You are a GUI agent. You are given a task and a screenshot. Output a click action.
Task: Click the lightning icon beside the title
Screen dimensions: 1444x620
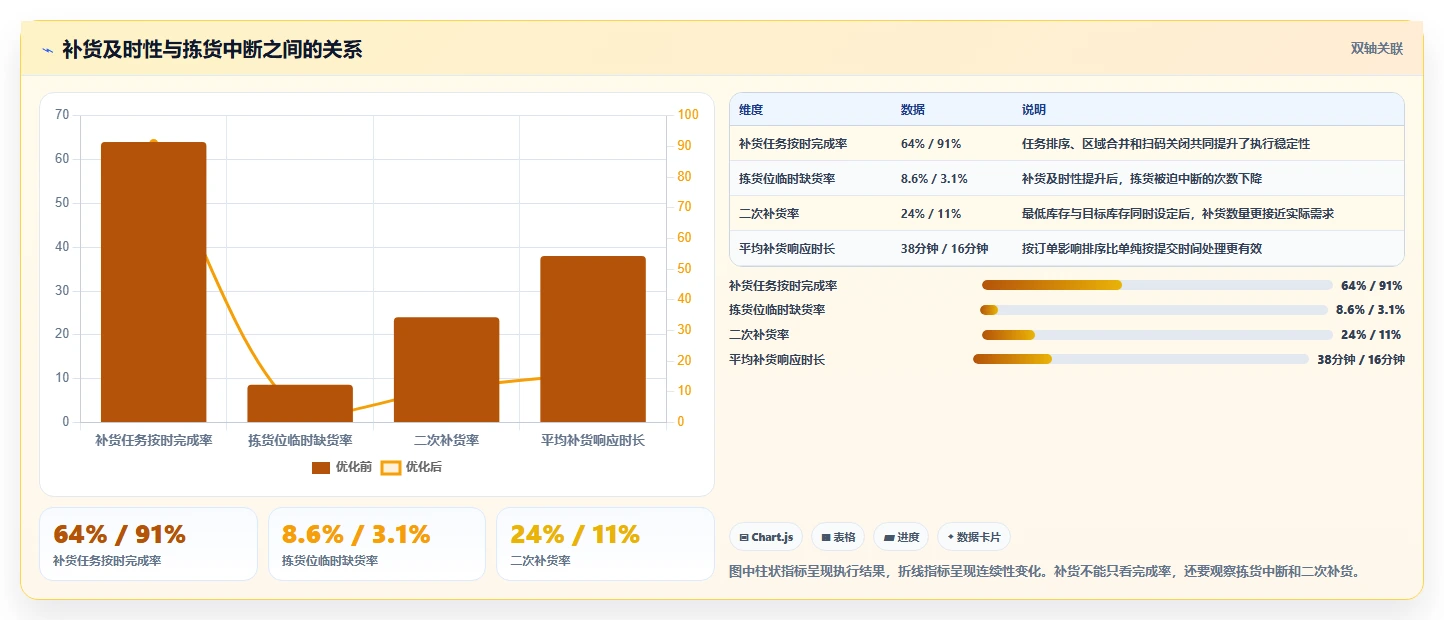[x=47, y=50]
